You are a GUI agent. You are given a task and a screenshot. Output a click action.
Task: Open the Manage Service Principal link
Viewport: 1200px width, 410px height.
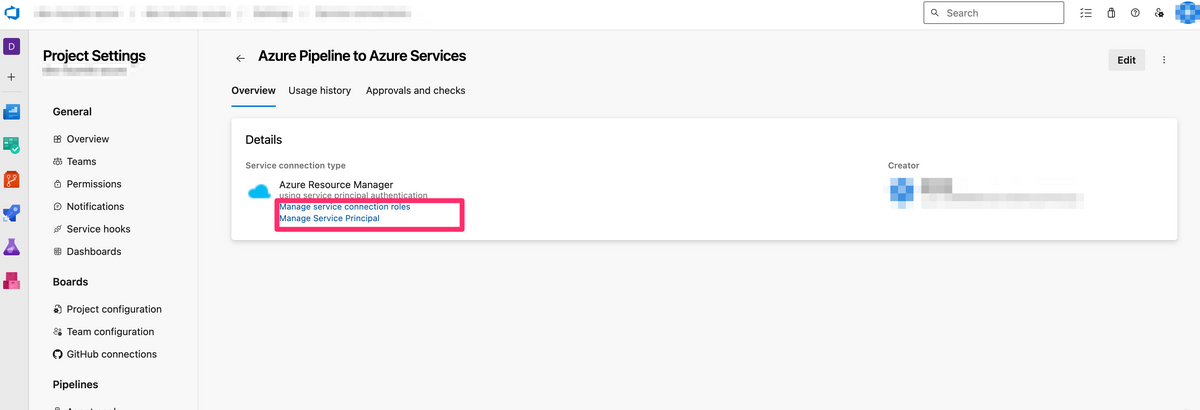[x=329, y=218]
